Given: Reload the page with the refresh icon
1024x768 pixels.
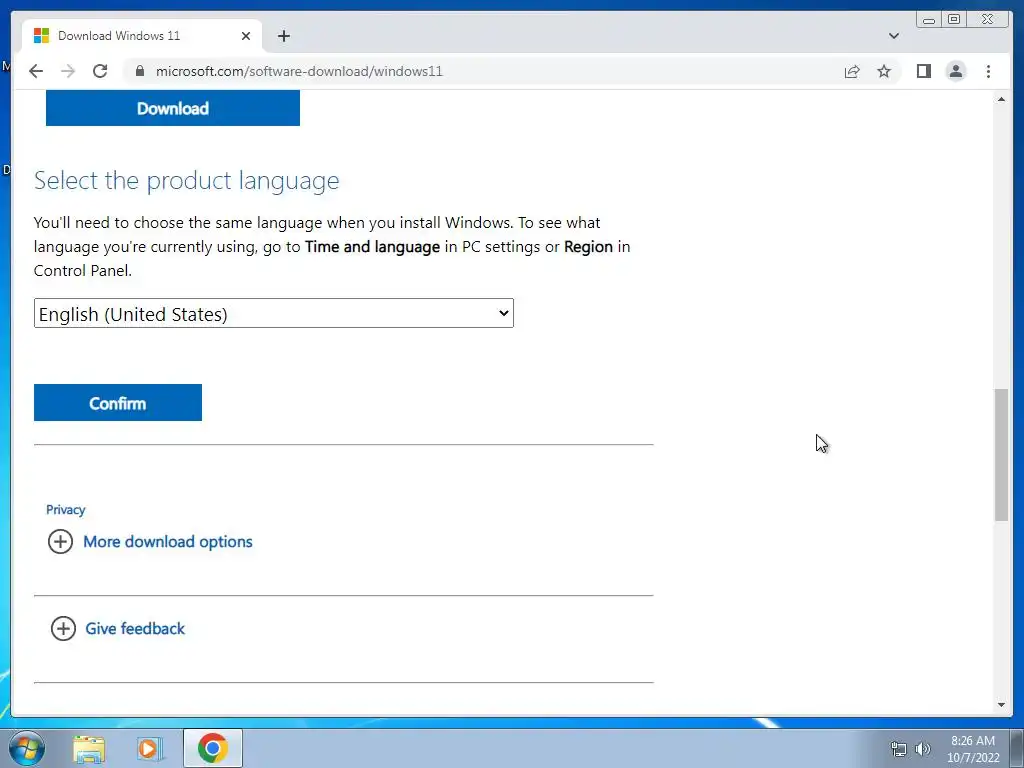Looking at the screenshot, I should (x=100, y=71).
